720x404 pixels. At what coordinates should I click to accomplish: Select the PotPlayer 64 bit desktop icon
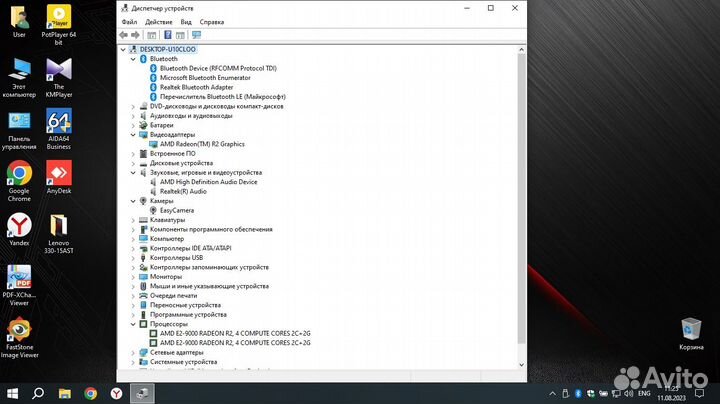pyautogui.click(x=59, y=25)
